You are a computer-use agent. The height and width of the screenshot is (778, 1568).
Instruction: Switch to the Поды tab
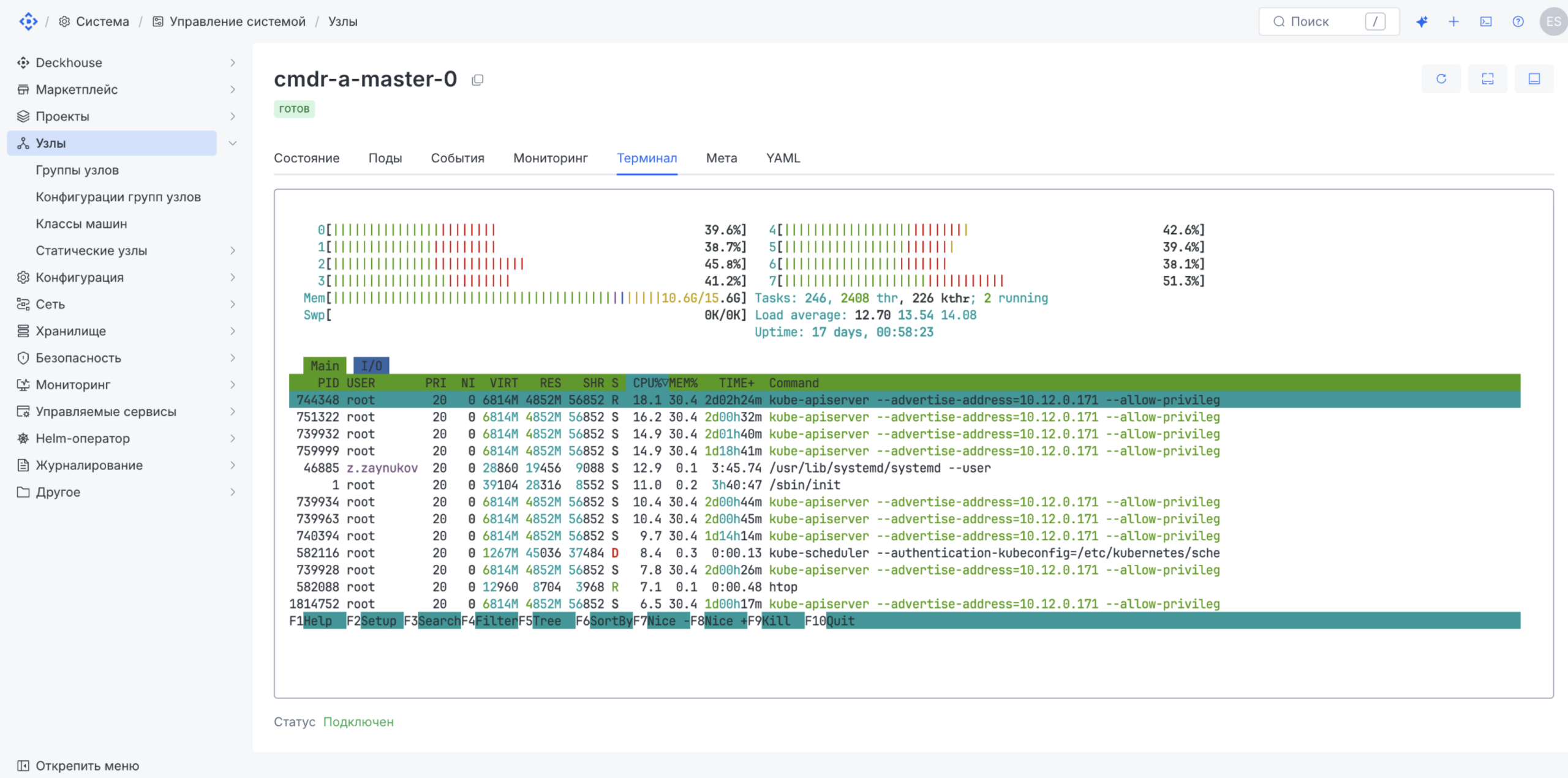[x=385, y=158]
